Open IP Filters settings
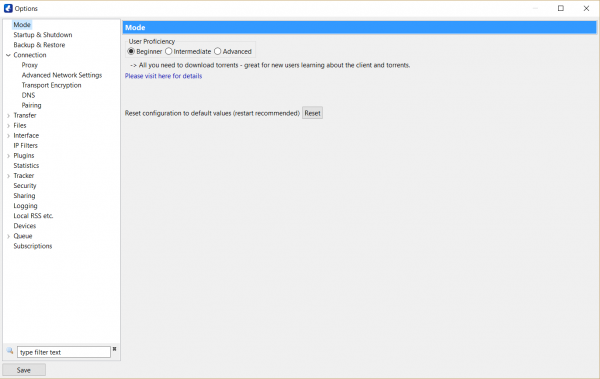600x379 pixels. click(26, 145)
